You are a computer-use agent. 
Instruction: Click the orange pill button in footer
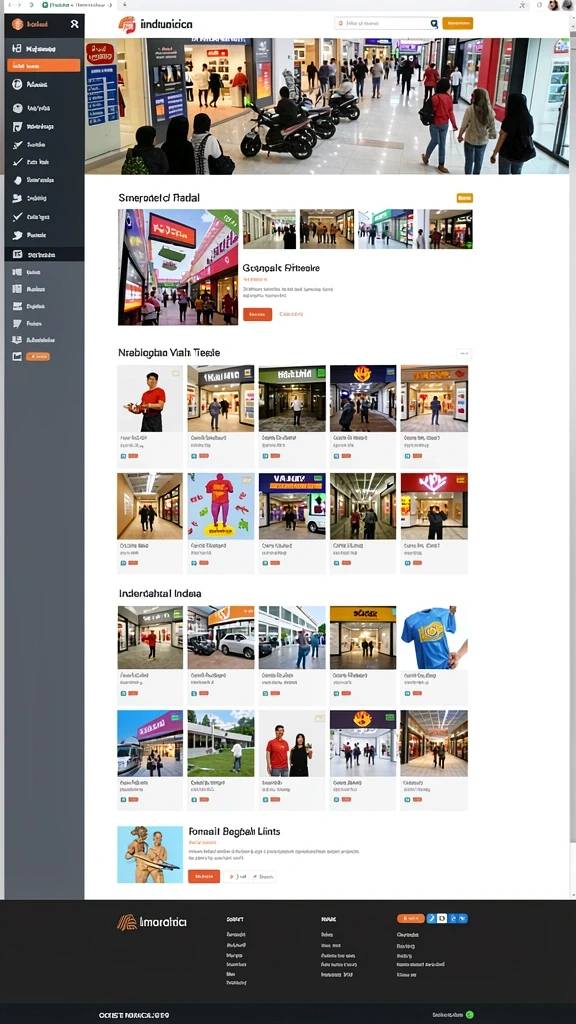411,918
